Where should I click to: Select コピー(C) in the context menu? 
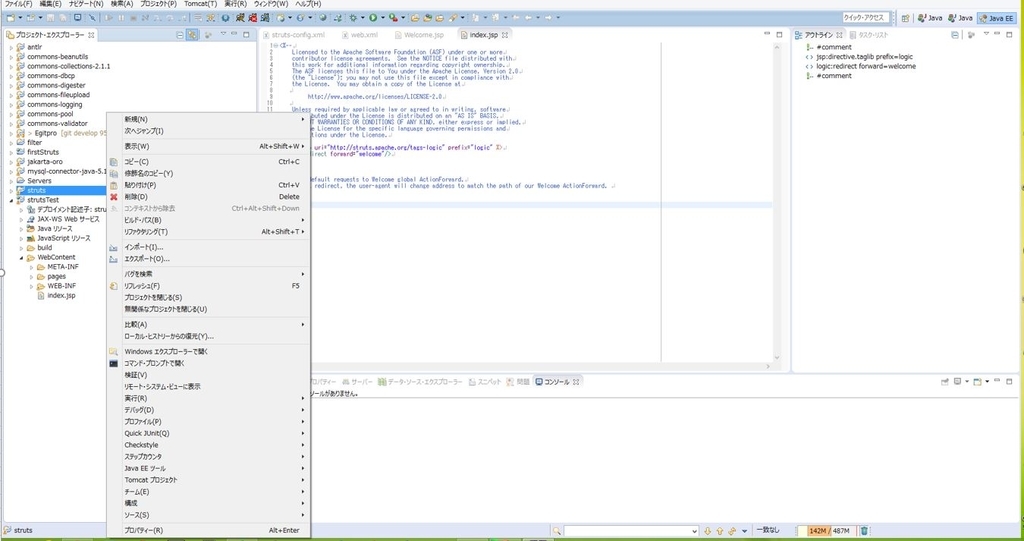point(208,161)
